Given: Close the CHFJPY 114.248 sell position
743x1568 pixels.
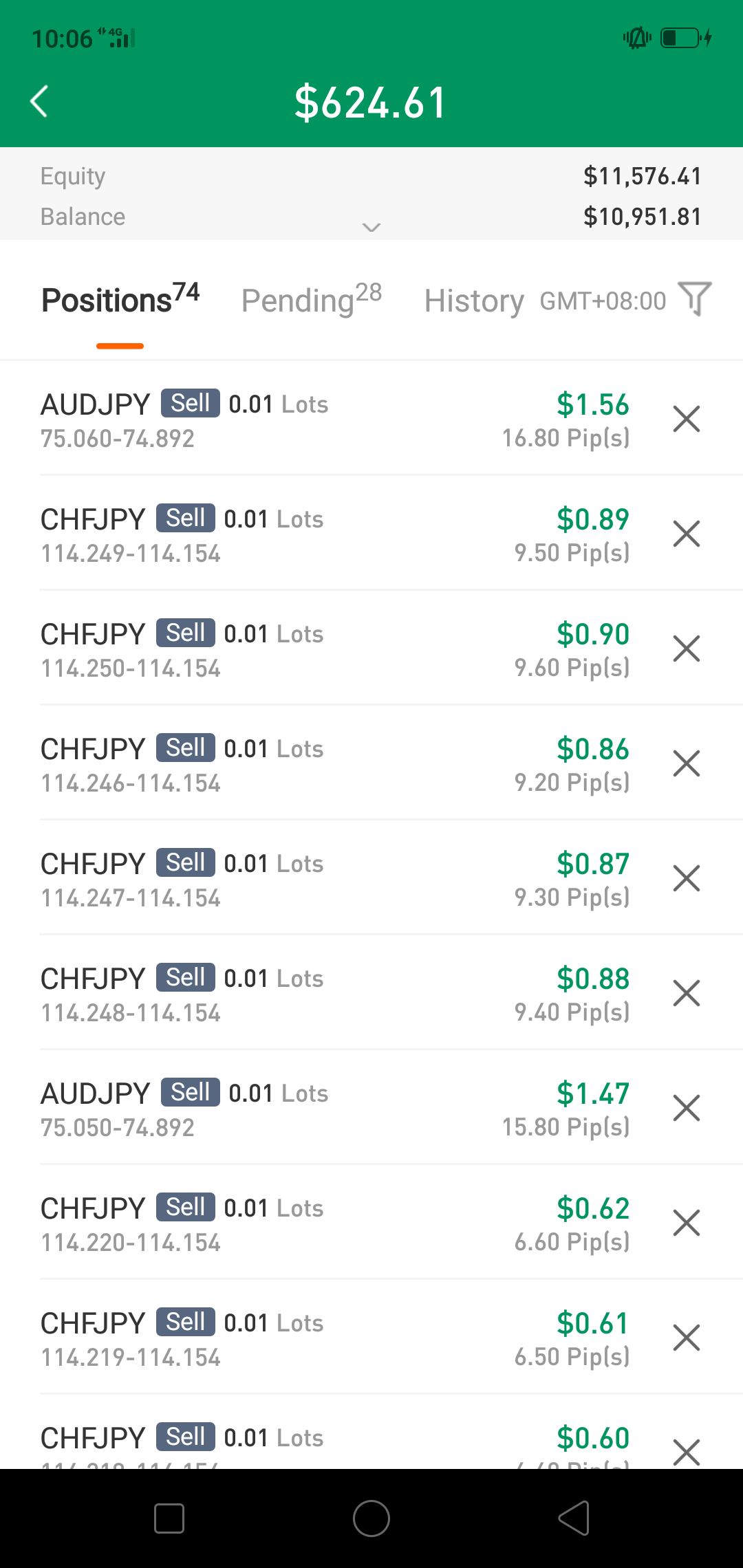Looking at the screenshot, I should (686, 993).
